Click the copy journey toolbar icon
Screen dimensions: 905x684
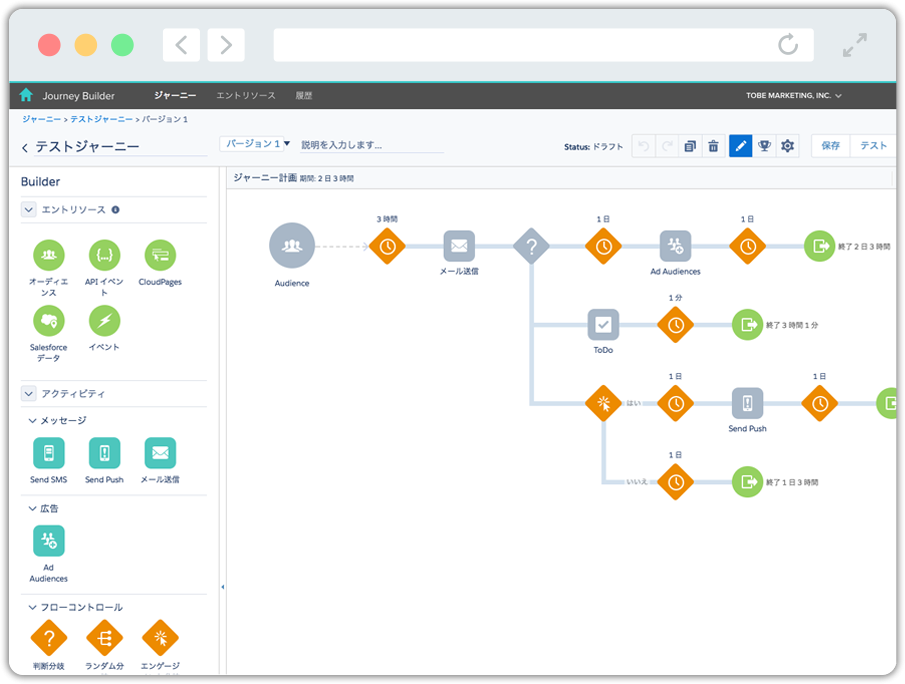coord(690,146)
